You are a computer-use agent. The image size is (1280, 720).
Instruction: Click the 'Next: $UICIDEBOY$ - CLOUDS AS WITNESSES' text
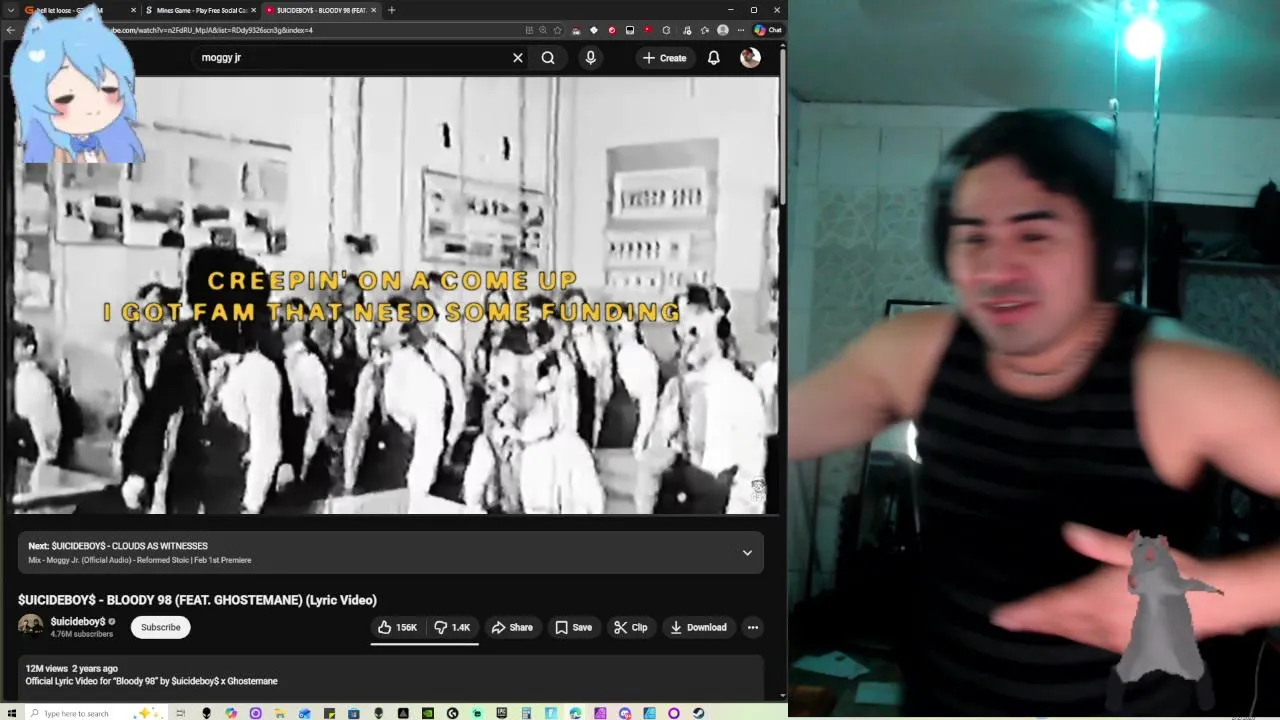[118, 546]
